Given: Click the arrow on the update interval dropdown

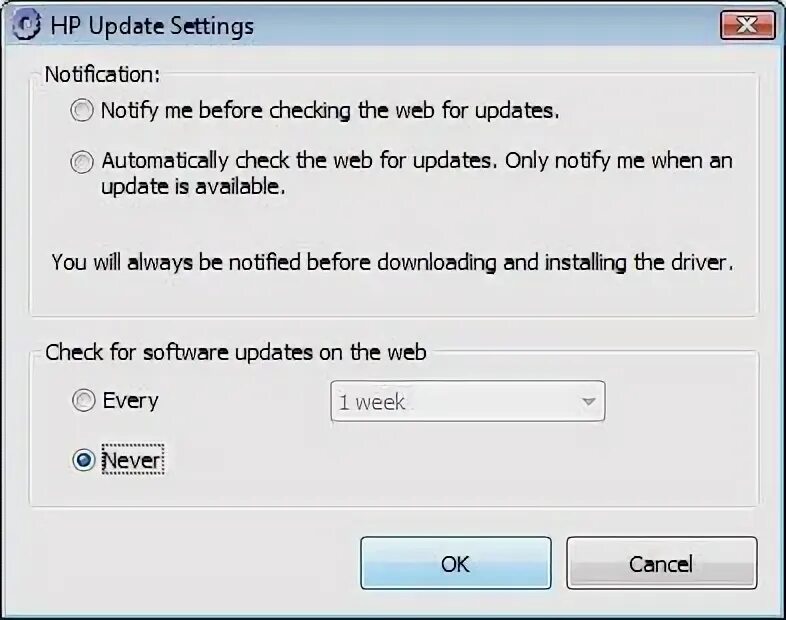Looking at the screenshot, I should (x=588, y=401).
